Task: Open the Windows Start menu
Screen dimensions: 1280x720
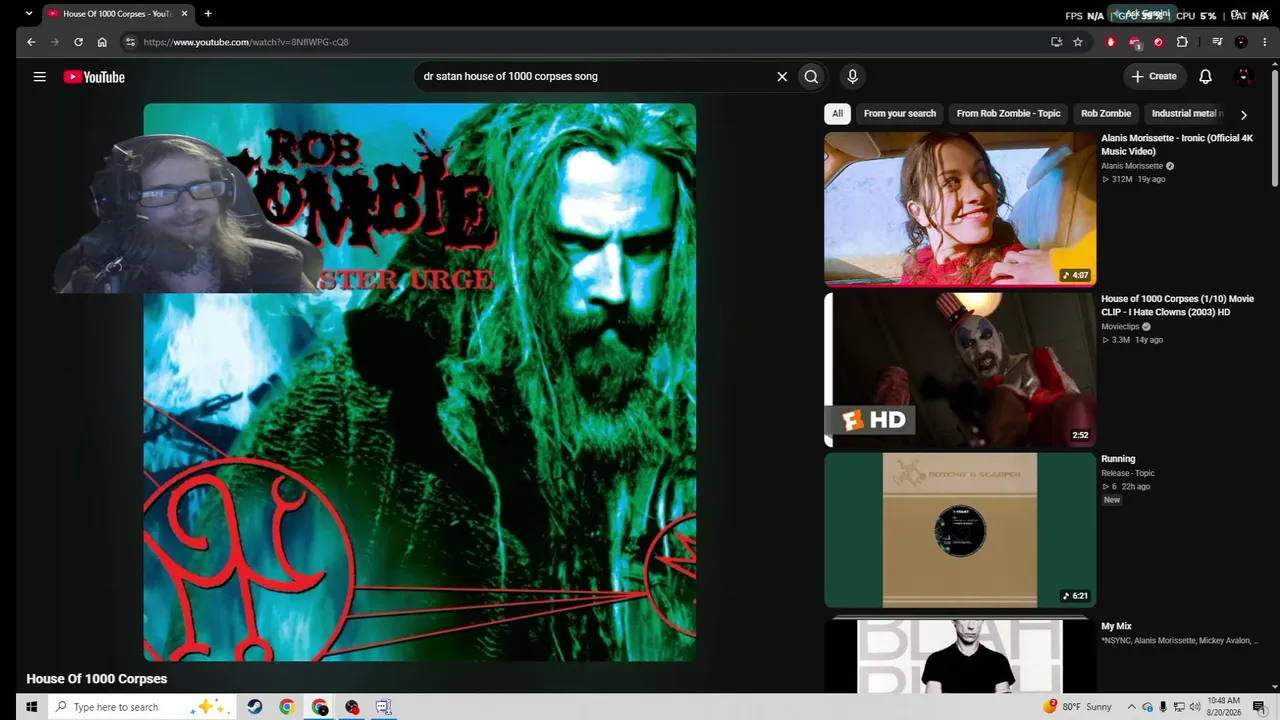Action: point(31,707)
